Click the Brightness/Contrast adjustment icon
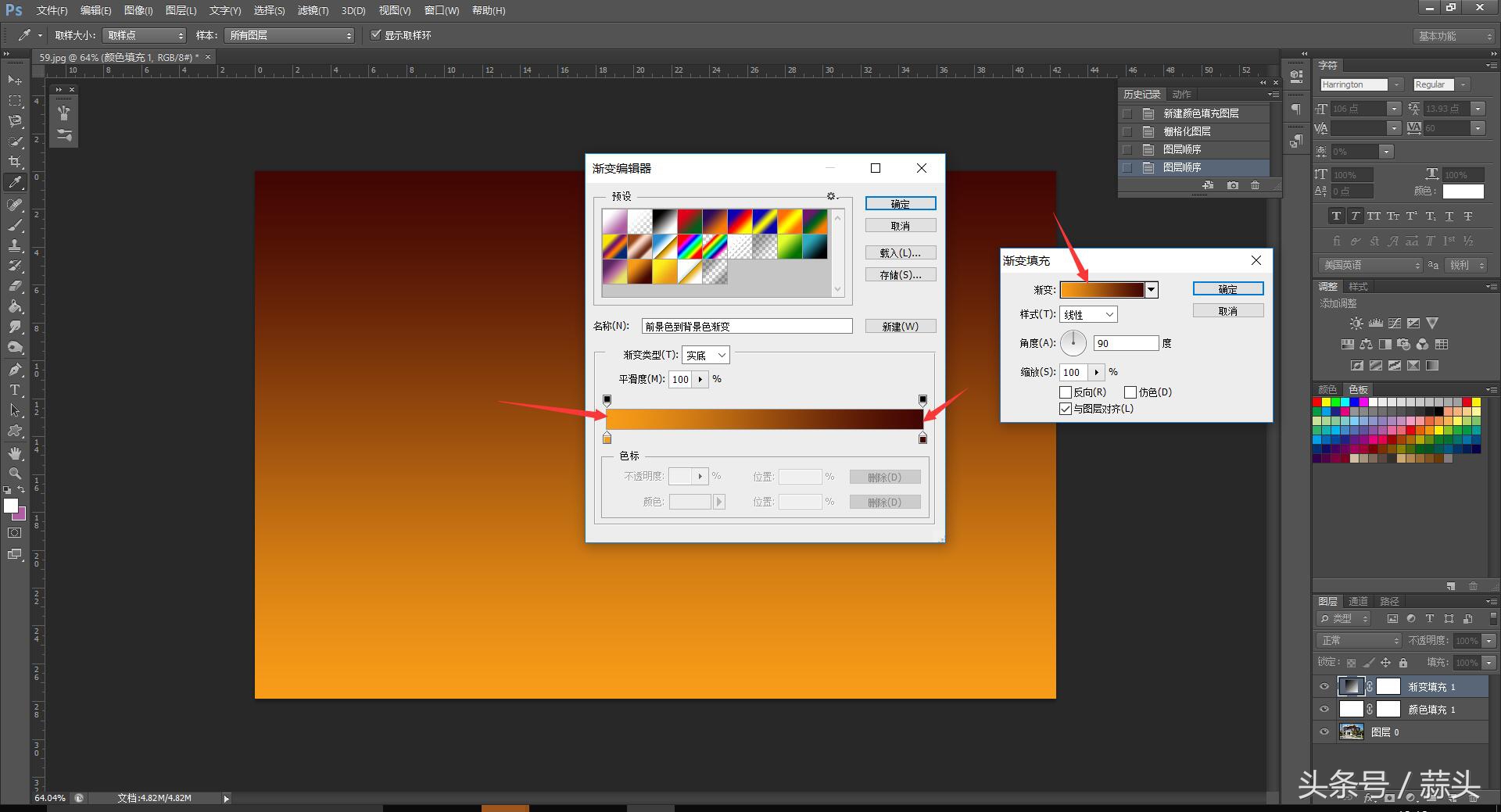The image size is (1501, 812). tap(1356, 324)
